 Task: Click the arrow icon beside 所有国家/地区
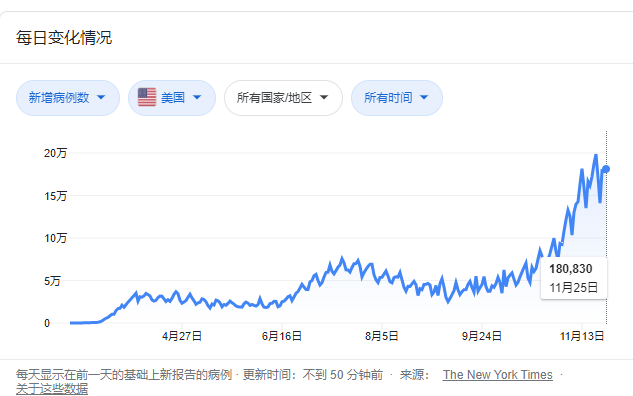[324, 97]
